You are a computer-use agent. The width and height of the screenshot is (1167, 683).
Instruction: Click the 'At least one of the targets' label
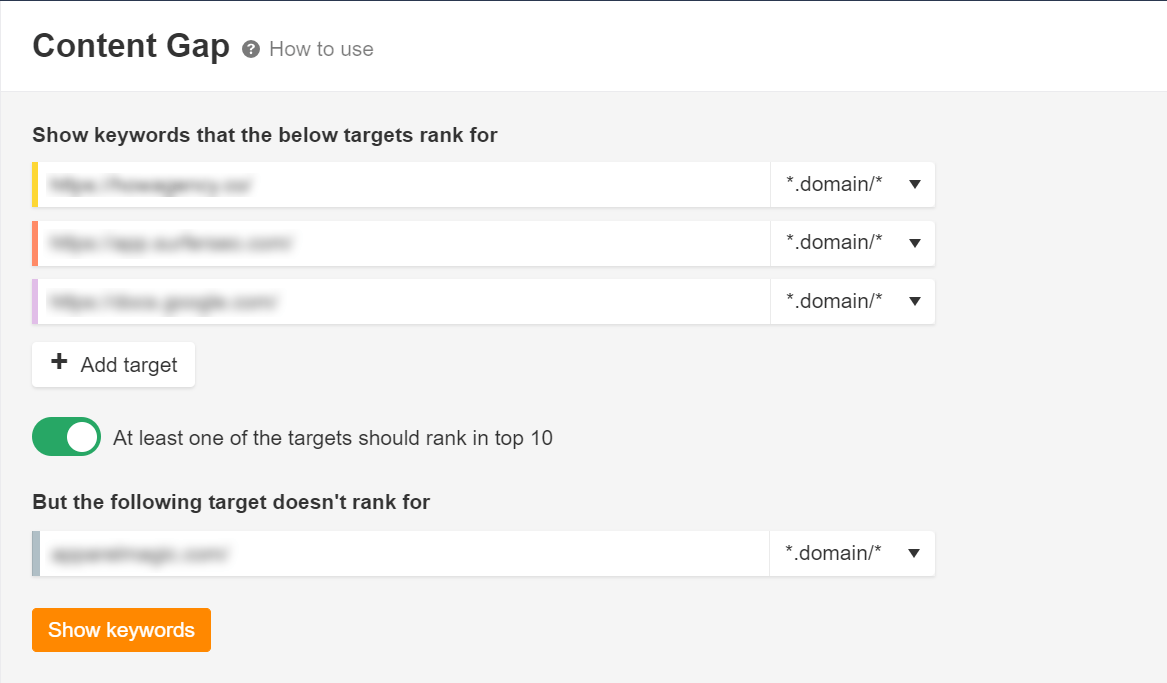(333, 437)
